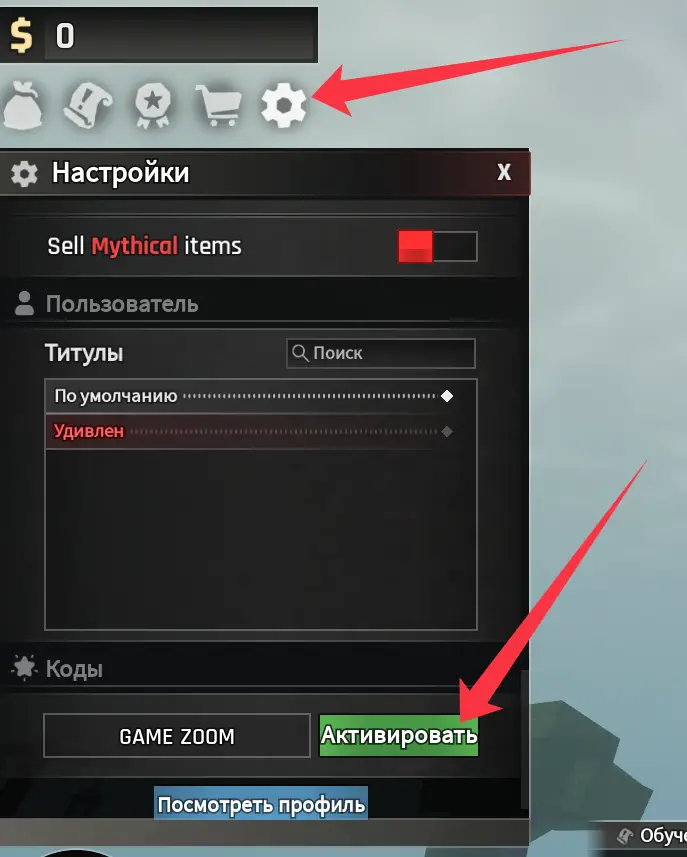Click the gear icon beside Настройки title

tap(24, 174)
